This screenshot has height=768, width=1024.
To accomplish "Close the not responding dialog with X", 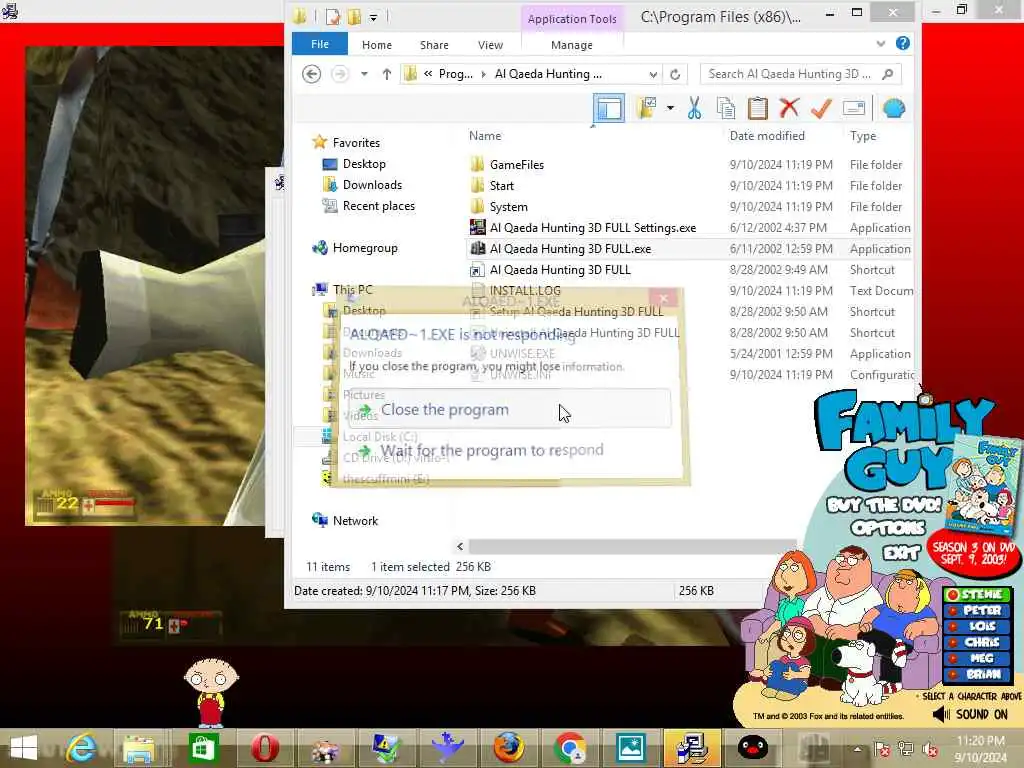I will coord(664,298).
